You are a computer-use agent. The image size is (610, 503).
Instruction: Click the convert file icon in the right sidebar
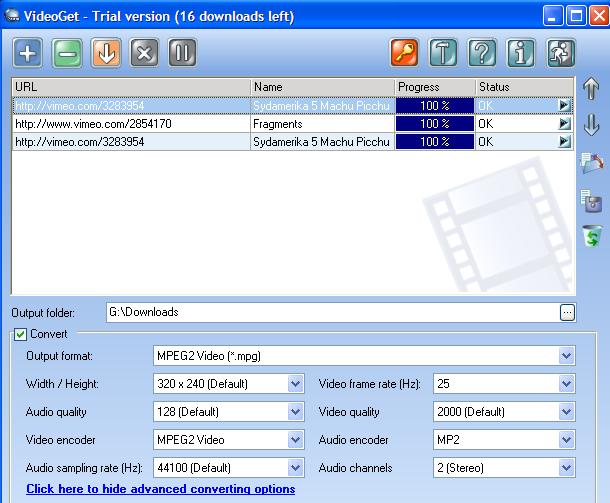592,163
